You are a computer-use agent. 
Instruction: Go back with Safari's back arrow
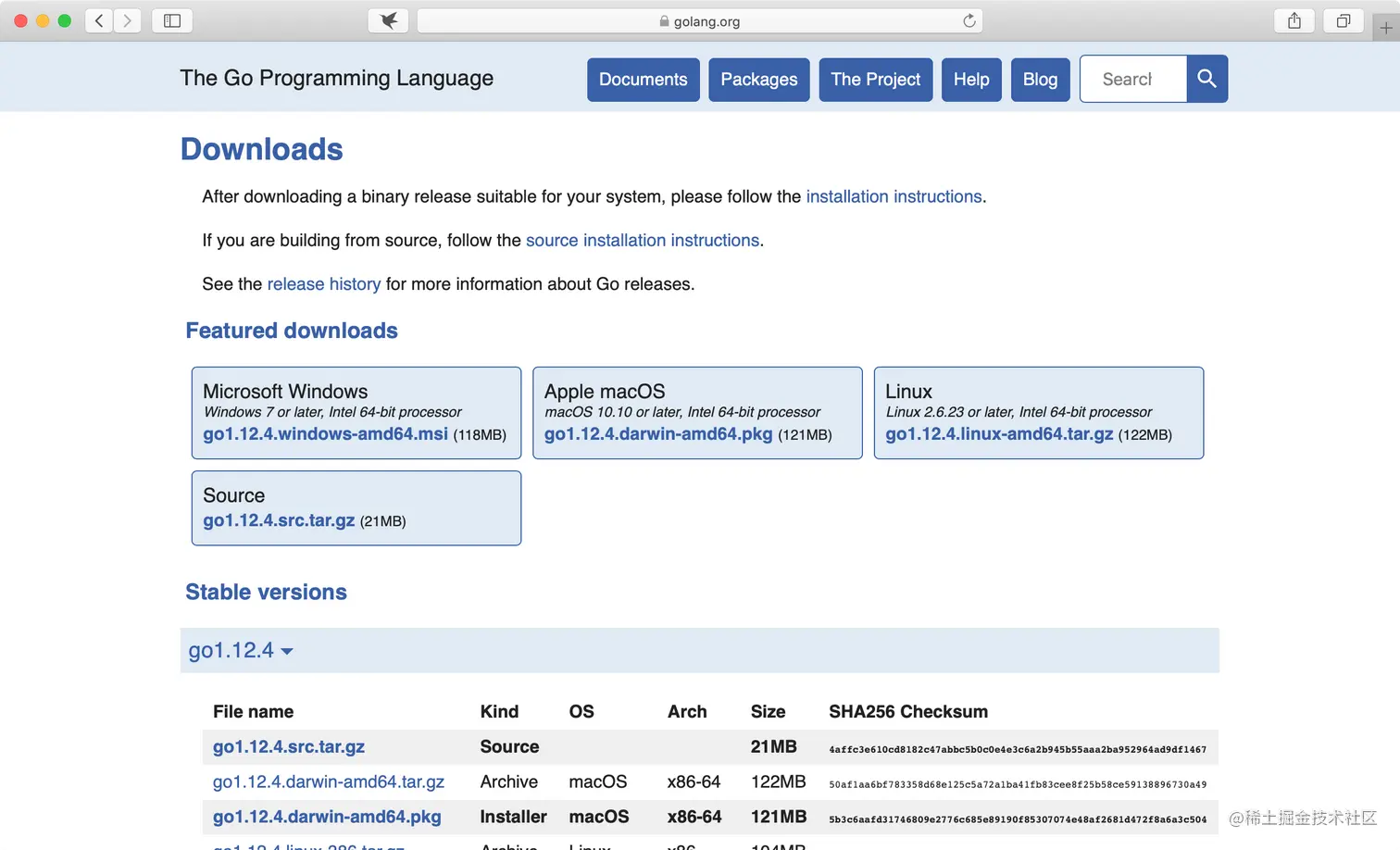click(99, 20)
